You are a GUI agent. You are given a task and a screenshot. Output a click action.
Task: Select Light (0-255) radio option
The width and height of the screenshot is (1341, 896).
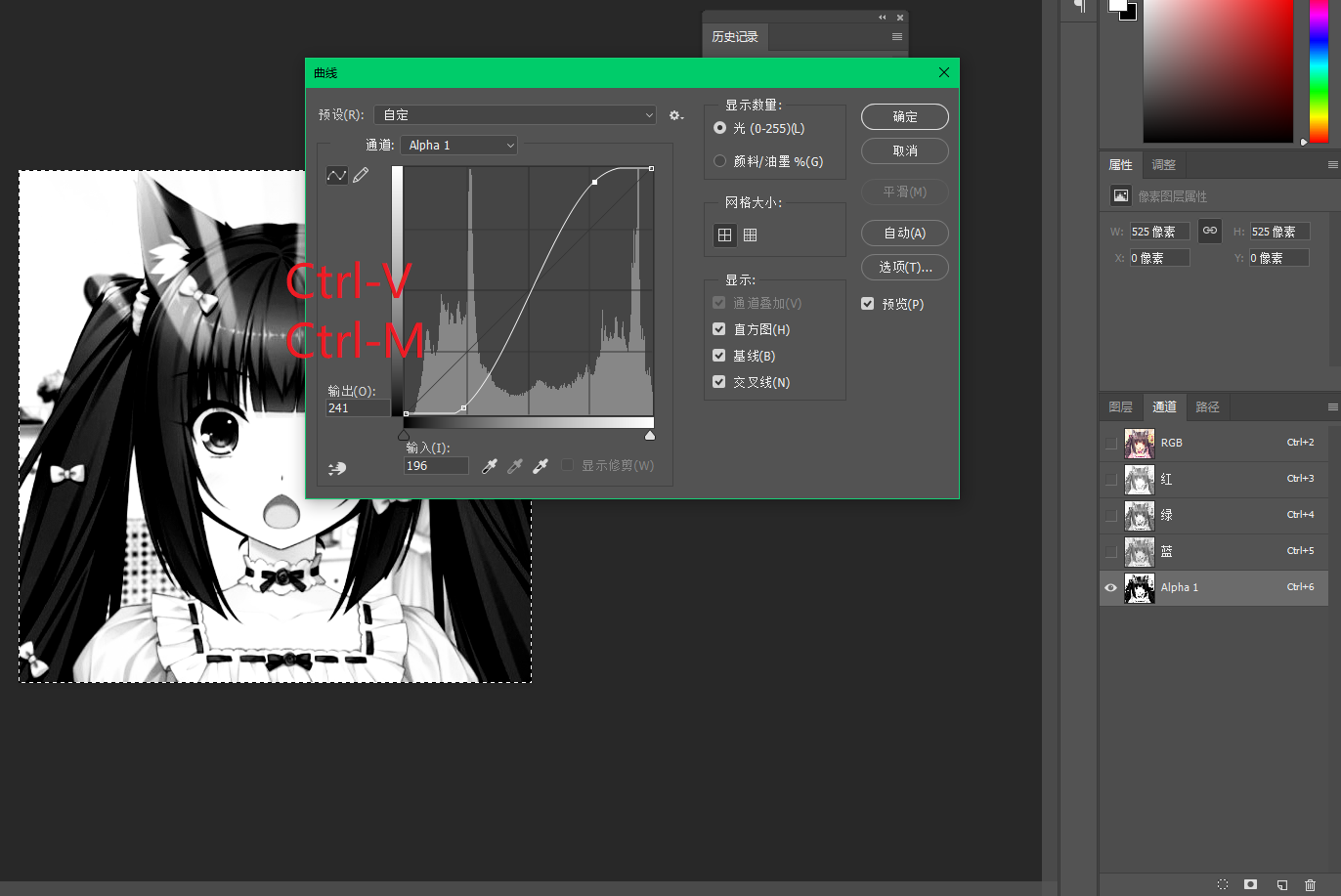coord(720,128)
